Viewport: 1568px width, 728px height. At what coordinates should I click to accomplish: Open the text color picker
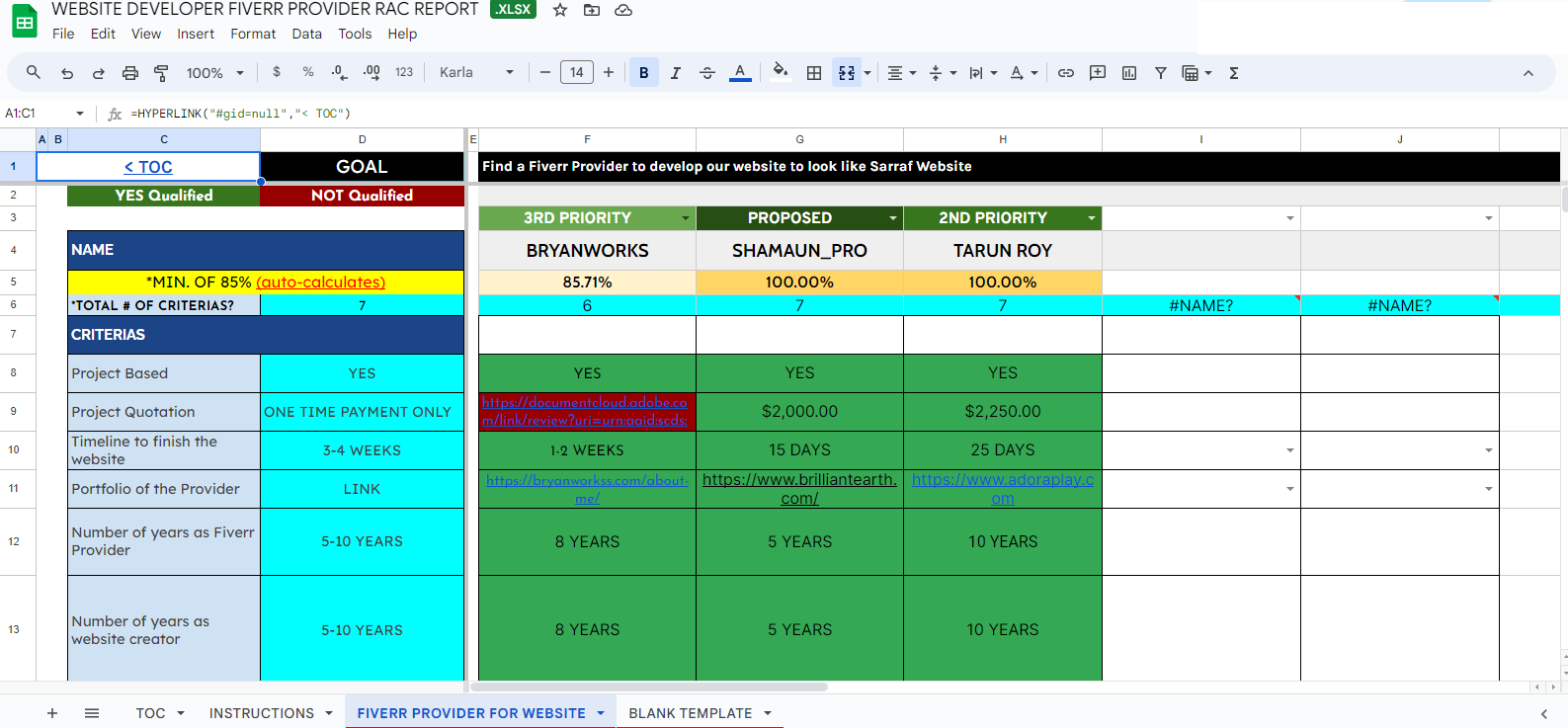tap(740, 72)
